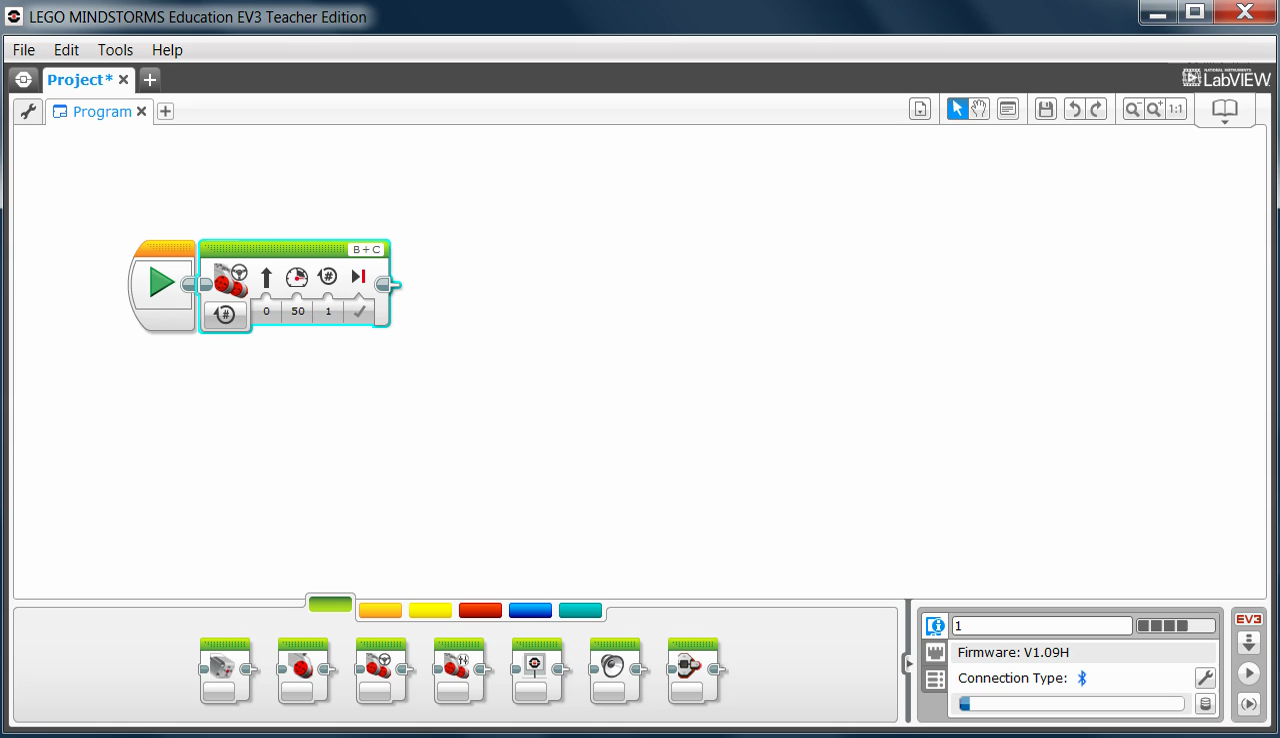Screen dimensions: 1280x738
Task: Add a new project tab
Action: pos(149,80)
